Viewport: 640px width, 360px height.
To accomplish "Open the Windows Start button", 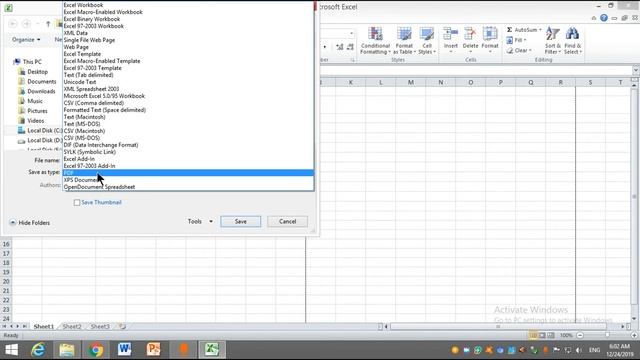I will 11,350.
